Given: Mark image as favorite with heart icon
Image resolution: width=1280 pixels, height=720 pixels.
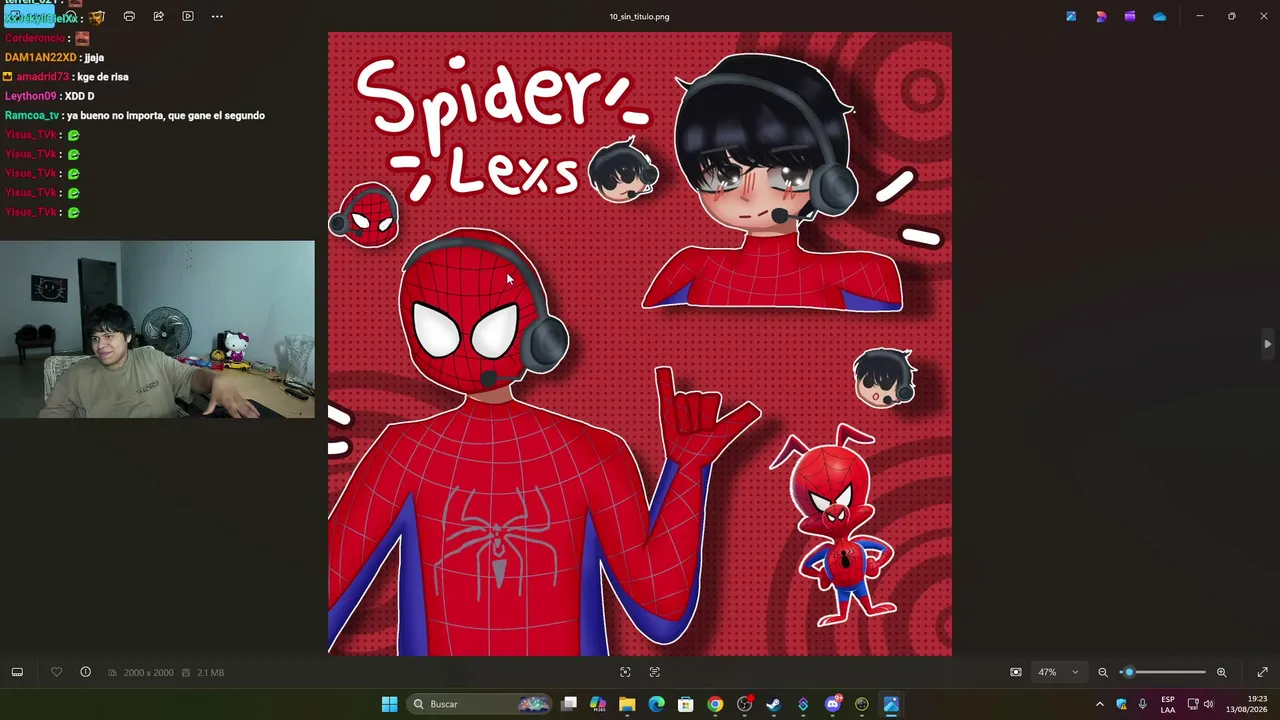Looking at the screenshot, I should click(x=56, y=672).
